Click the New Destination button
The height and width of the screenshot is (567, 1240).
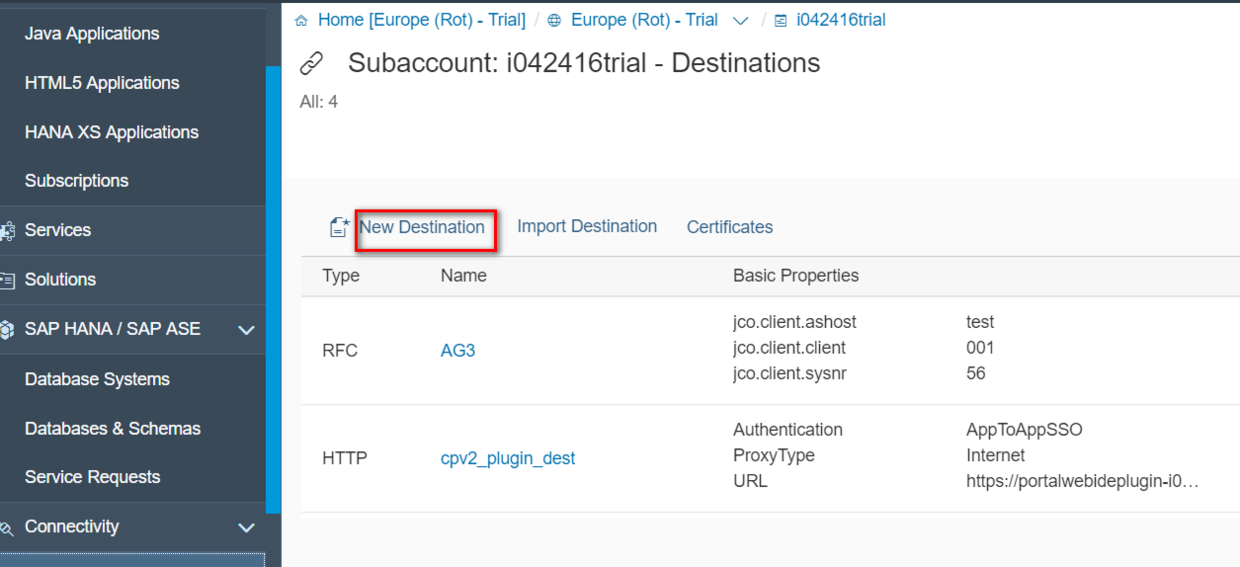(x=422, y=227)
